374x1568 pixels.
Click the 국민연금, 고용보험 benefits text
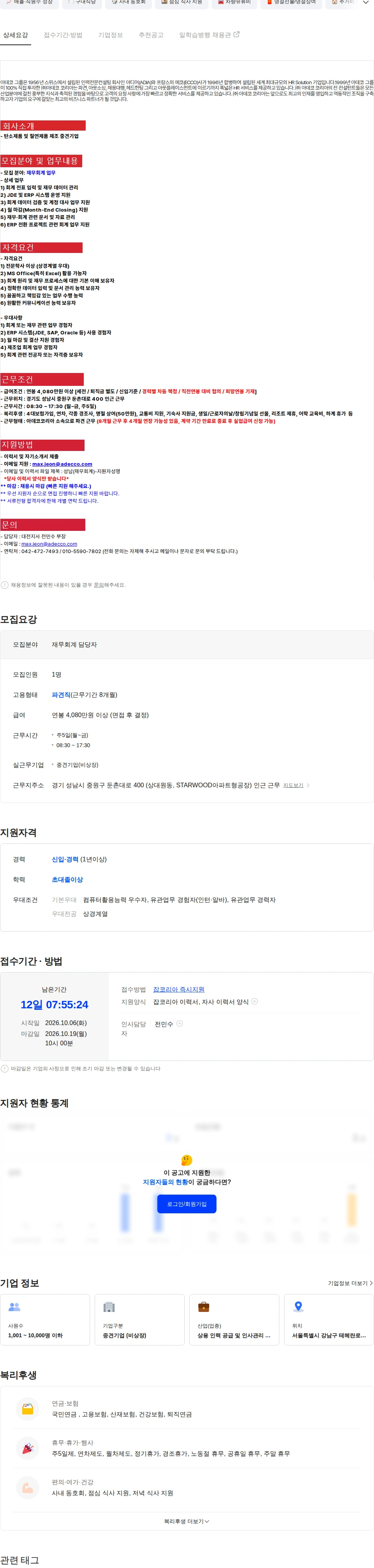122,1414
